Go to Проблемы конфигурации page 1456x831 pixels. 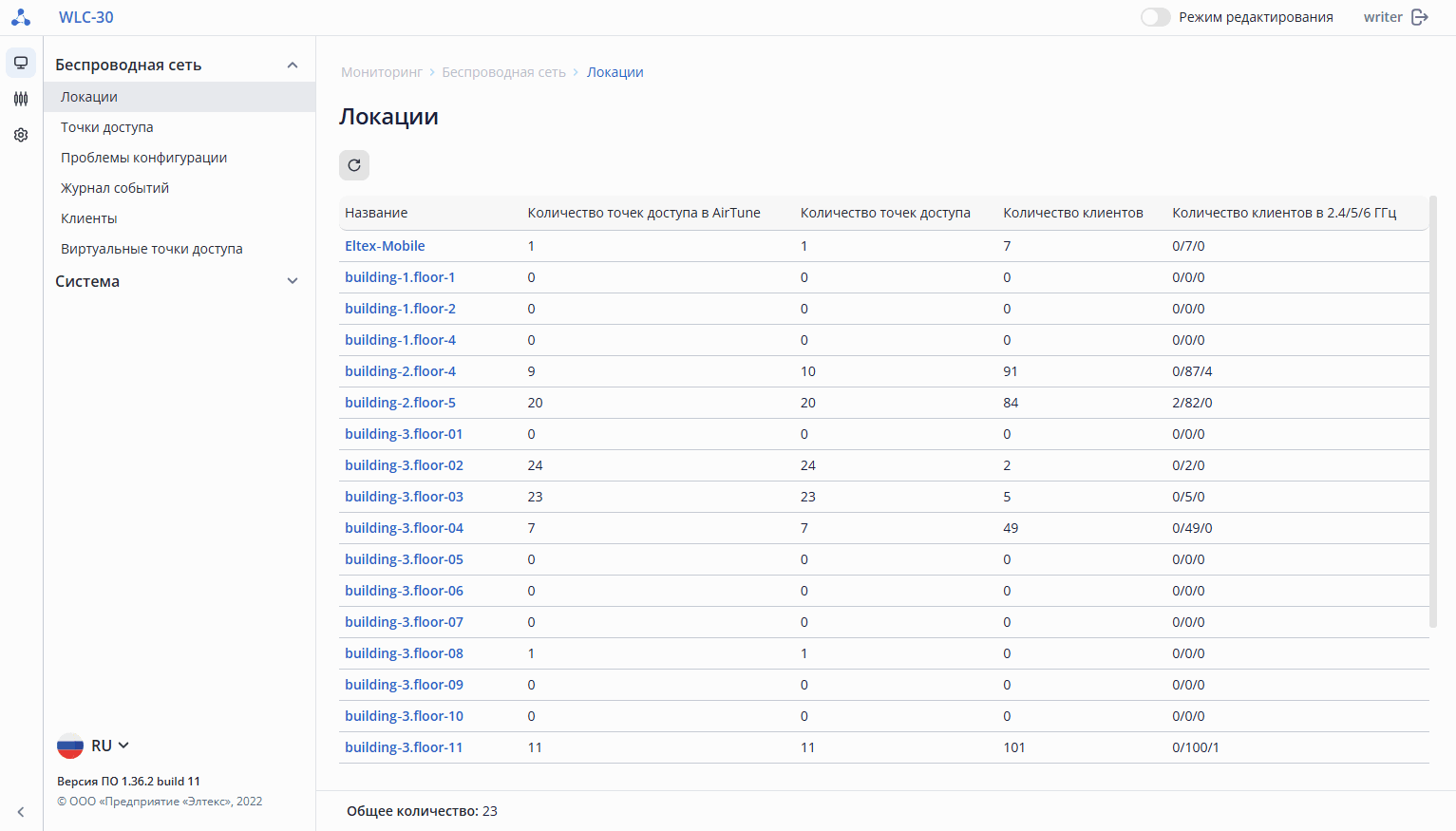point(144,158)
